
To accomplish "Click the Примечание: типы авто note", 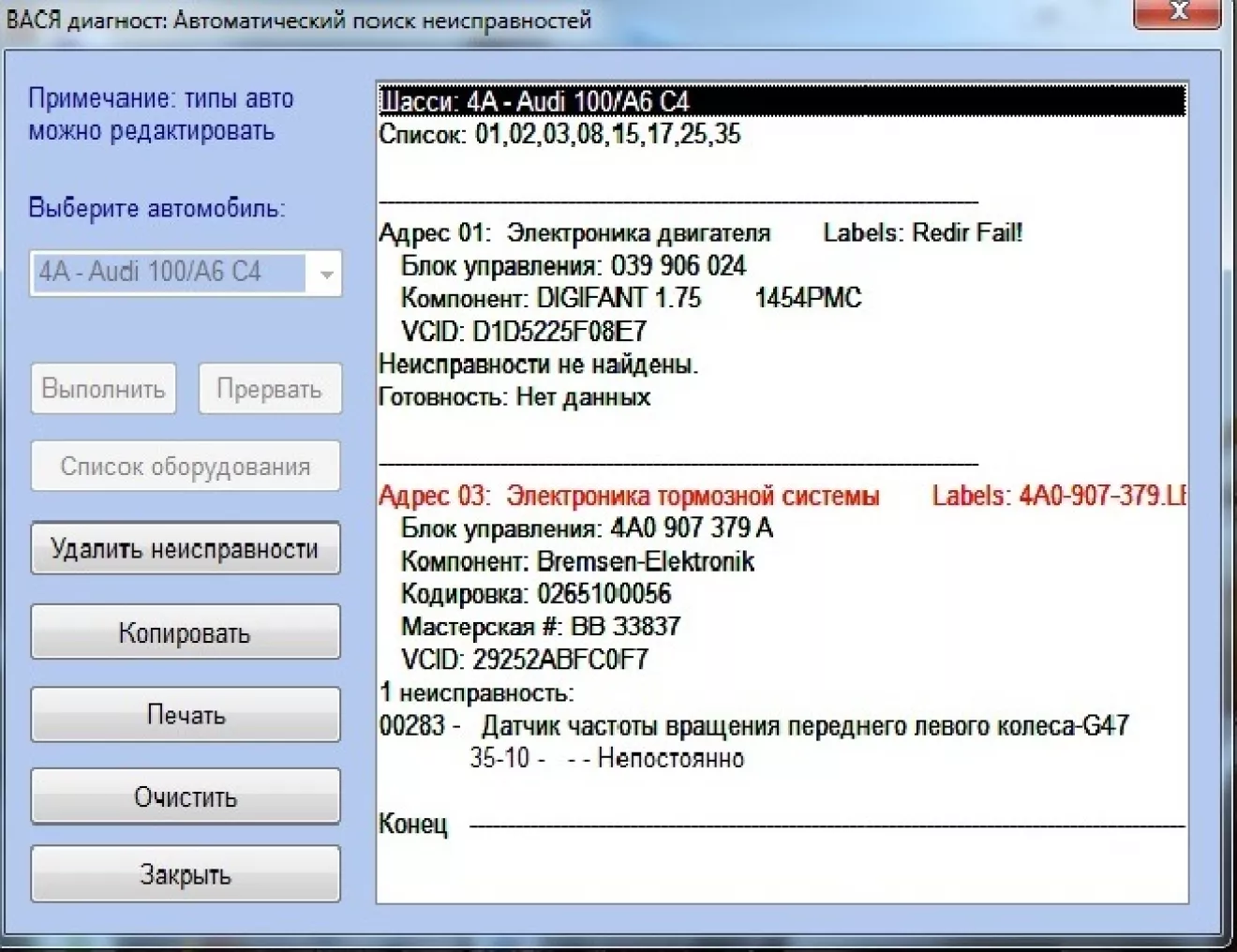I will [x=161, y=114].
